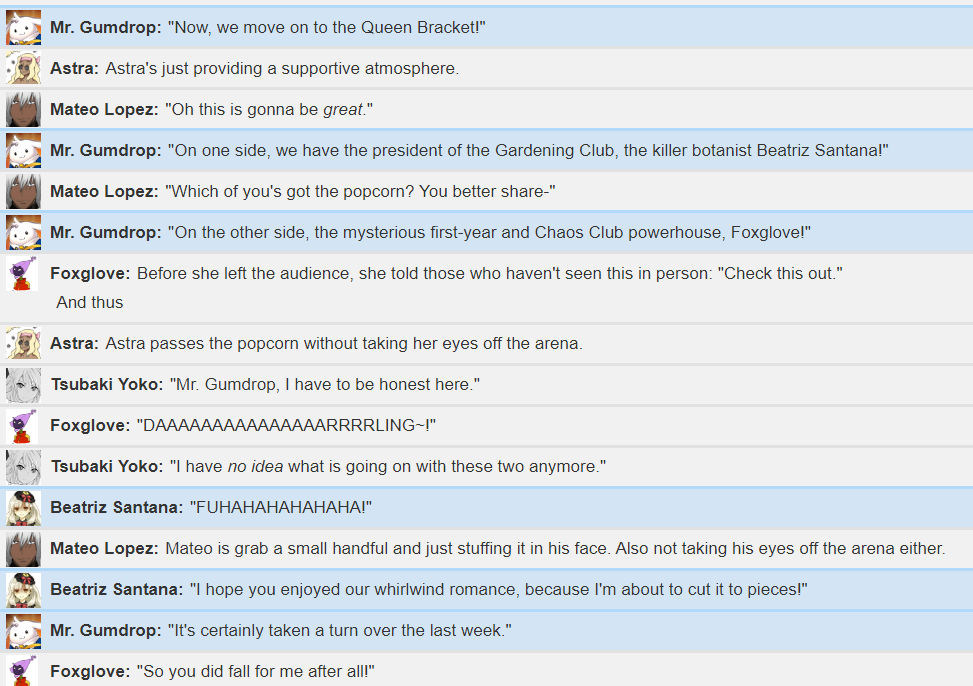Click Beatriz Santana's avatar on the whirlwind romance message
Screen dimensions: 973x686
(24, 589)
